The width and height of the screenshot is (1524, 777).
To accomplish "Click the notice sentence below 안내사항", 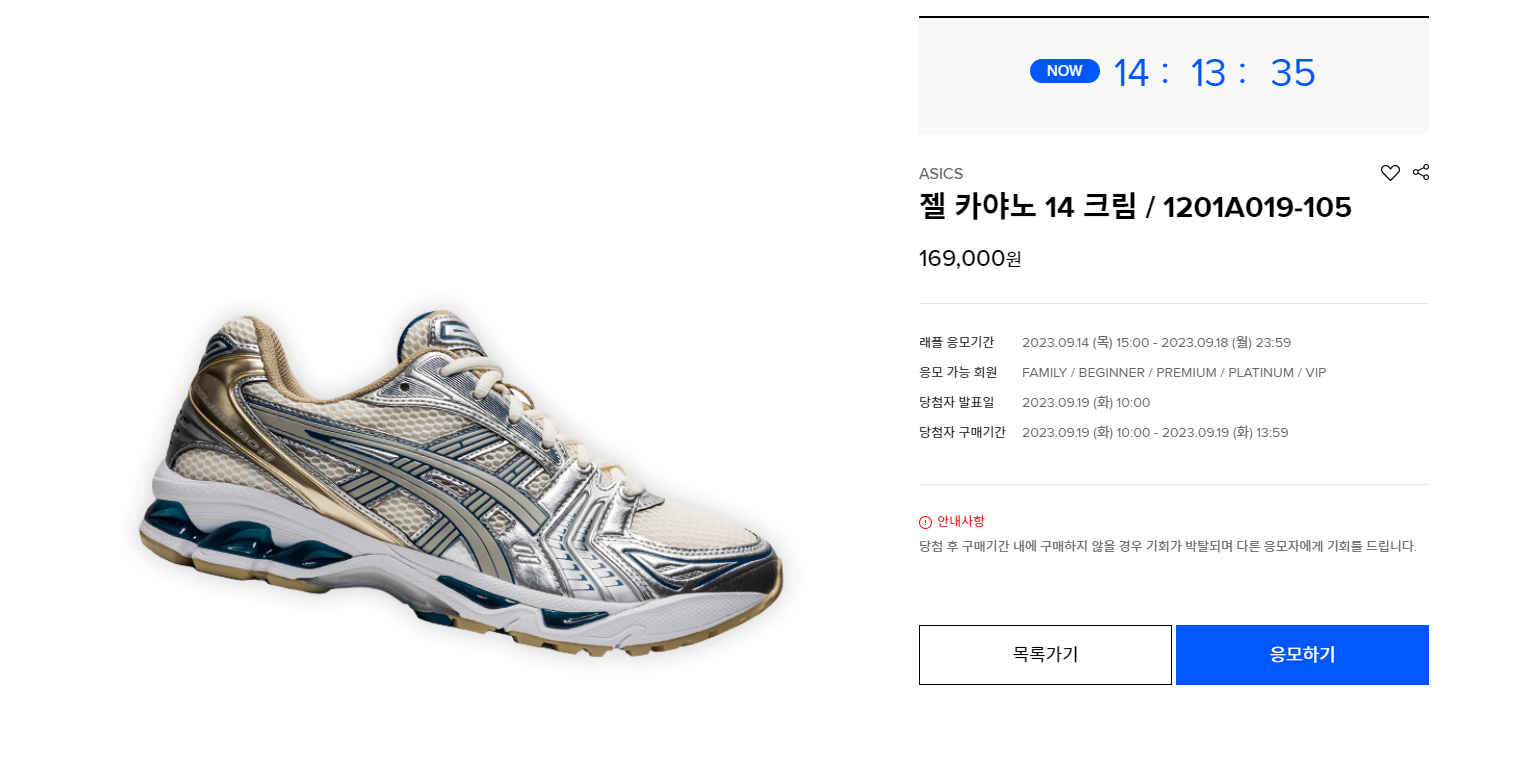I will pyautogui.click(x=1168, y=547).
